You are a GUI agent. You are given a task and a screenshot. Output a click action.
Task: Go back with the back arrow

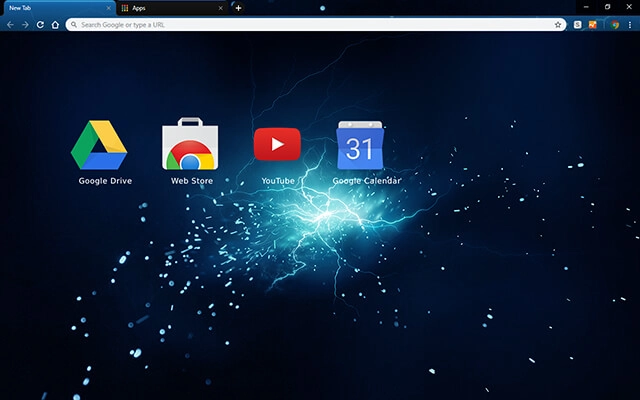click(10, 25)
